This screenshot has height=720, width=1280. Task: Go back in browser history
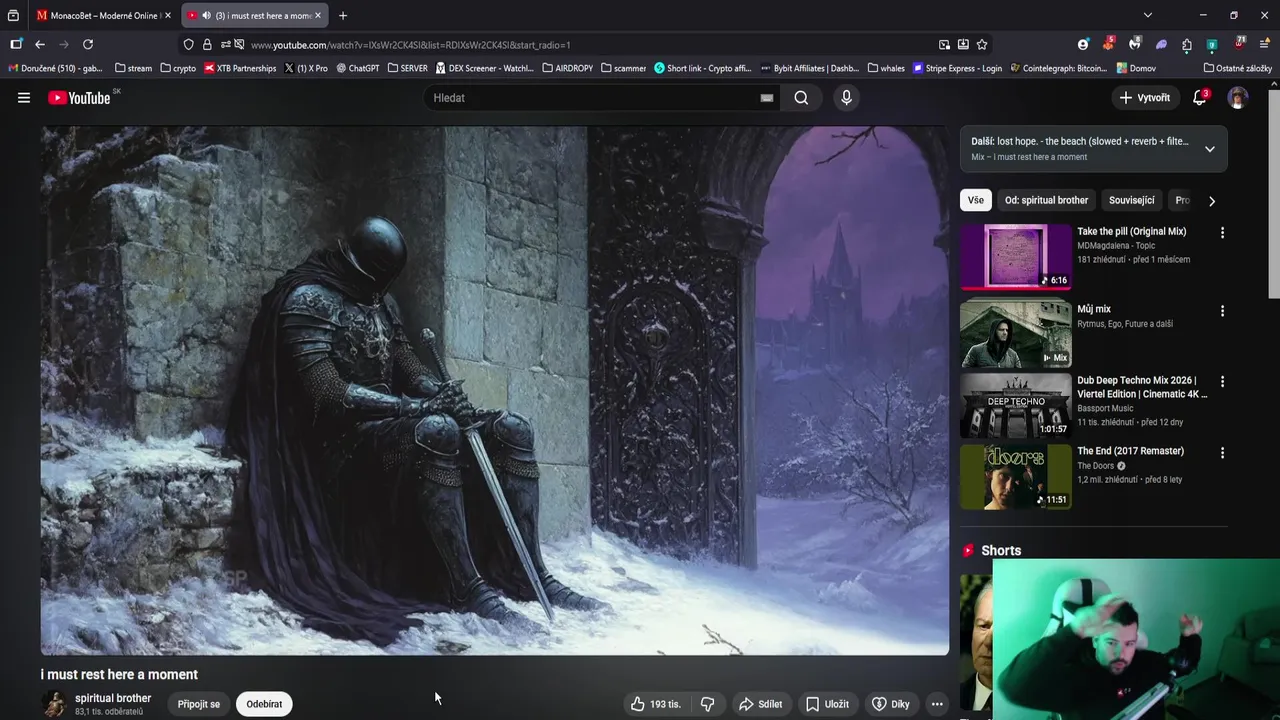tap(40, 44)
